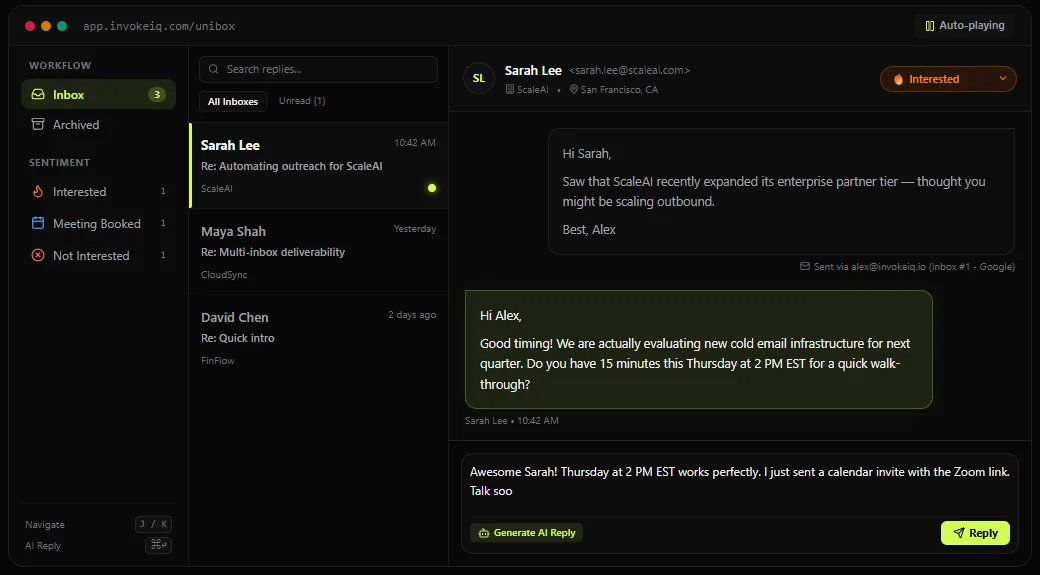Switch to the Unread (1) tab
The width and height of the screenshot is (1040, 575).
click(x=302, y=101)
